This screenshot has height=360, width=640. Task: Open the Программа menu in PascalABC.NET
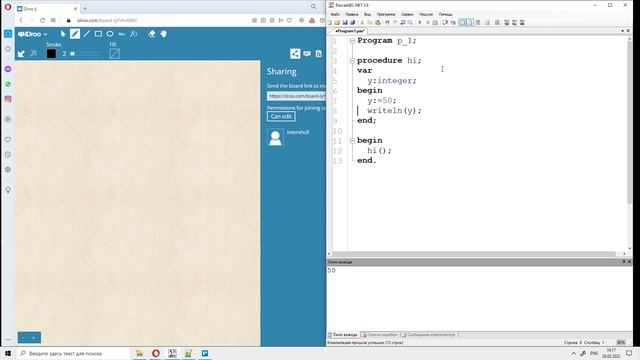click(386, 14)
